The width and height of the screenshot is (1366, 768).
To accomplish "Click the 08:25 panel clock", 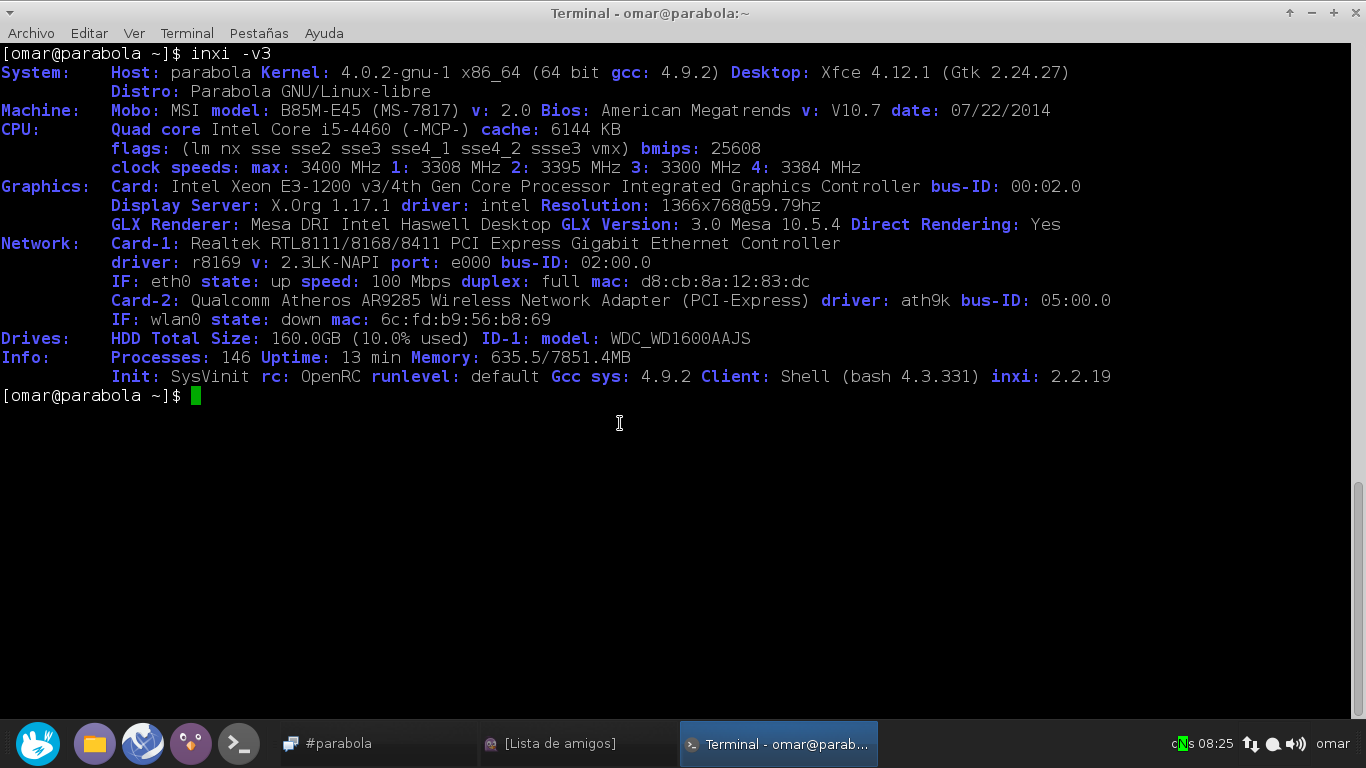I will (1216, 744).
